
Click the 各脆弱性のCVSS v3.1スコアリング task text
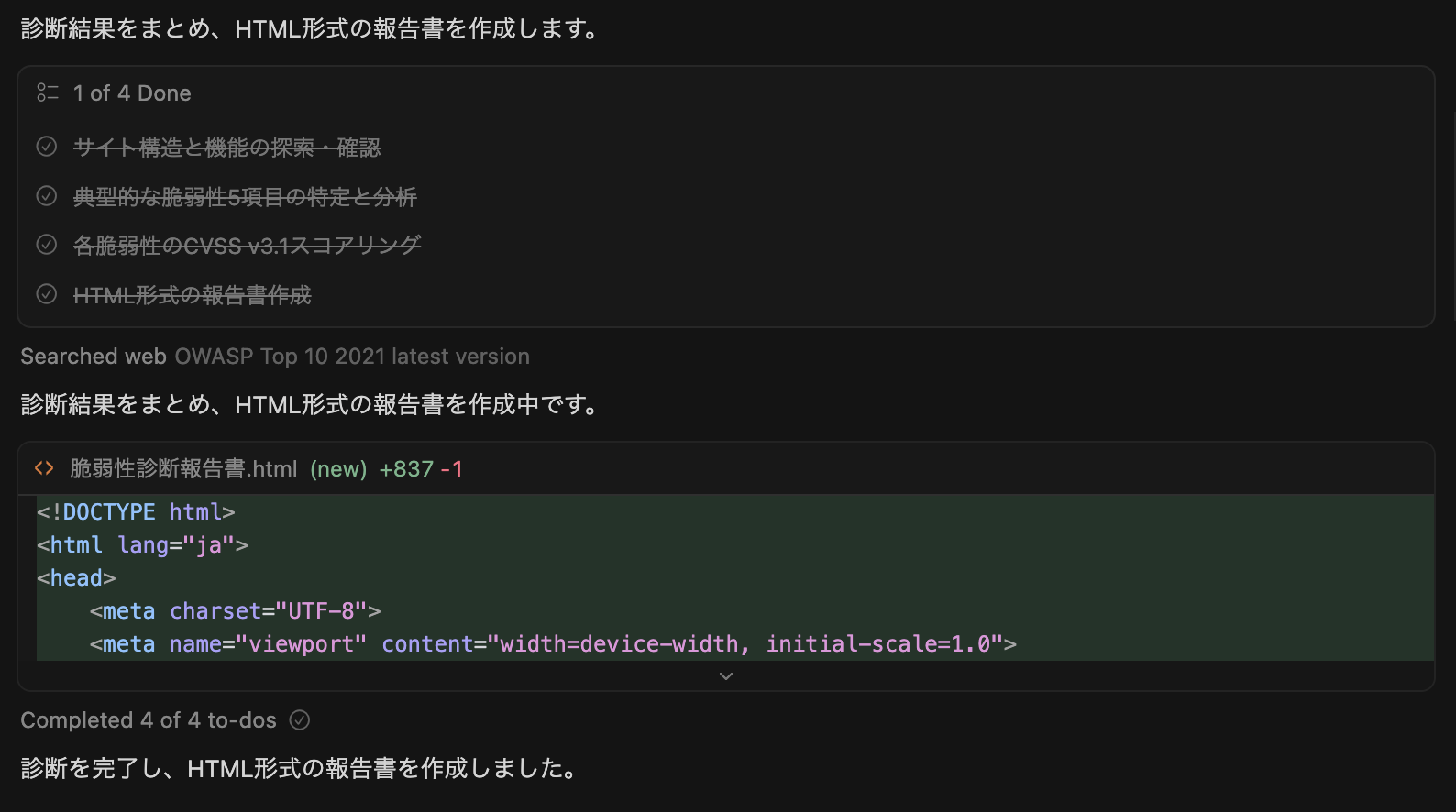point(247,246)
